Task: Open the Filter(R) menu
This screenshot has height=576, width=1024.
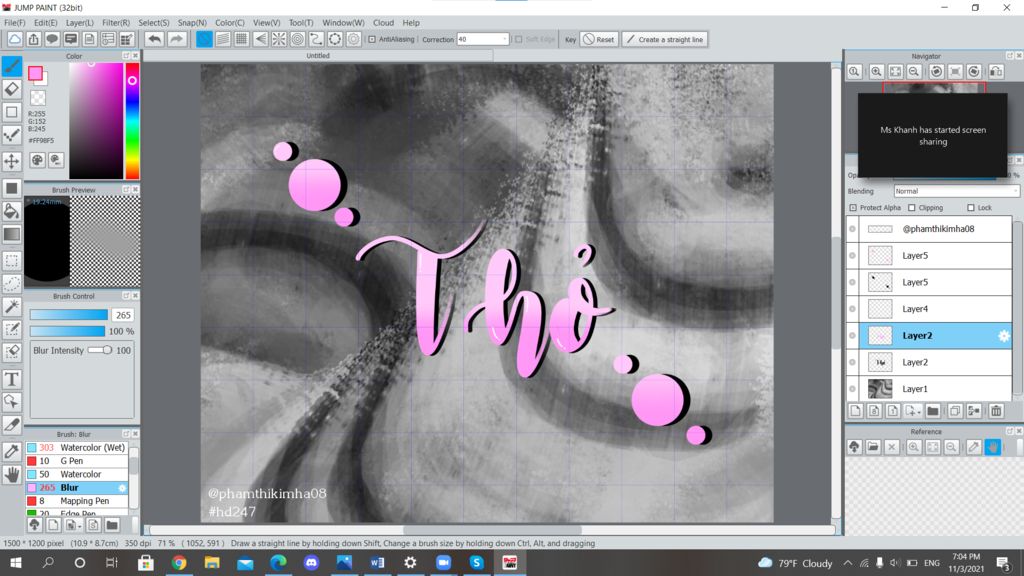Action: tap(116, 22)
